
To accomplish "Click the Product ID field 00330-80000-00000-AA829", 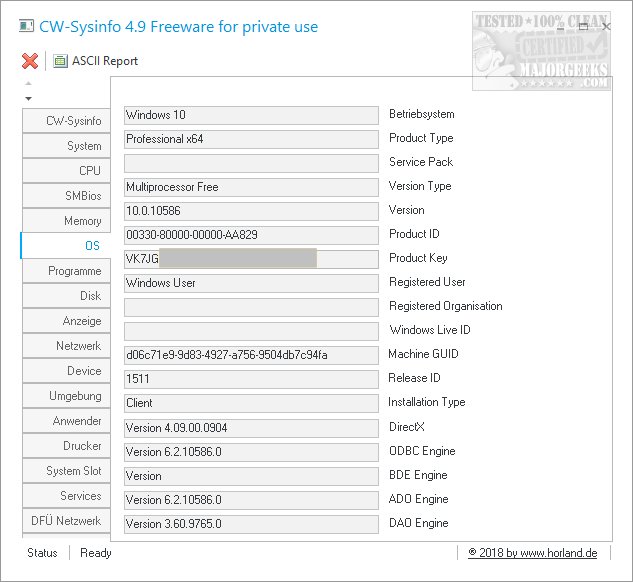I will [x=251, y=235].
